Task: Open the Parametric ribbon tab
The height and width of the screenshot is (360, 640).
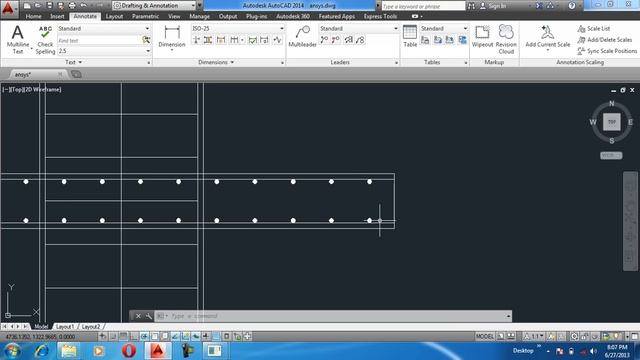Action: (145, 16)
